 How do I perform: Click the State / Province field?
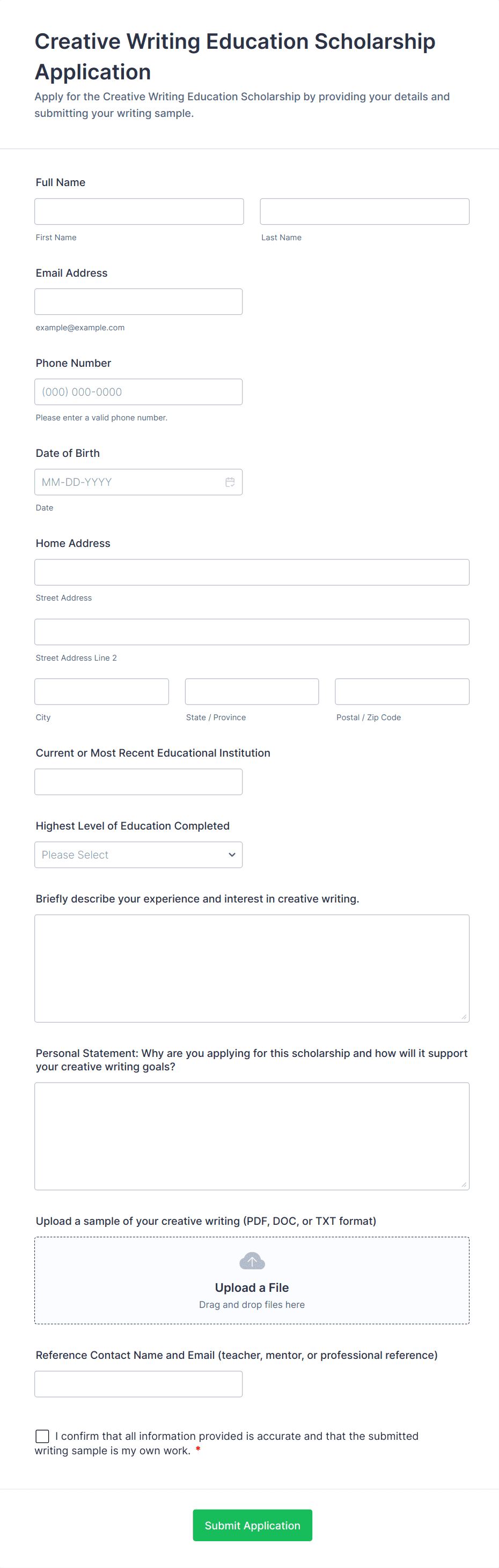tap(252, 691)
